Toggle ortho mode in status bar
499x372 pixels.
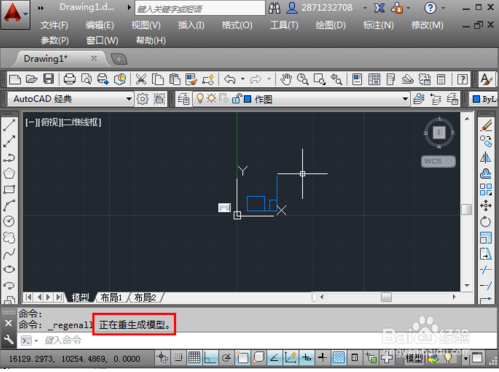coord(210,358)
